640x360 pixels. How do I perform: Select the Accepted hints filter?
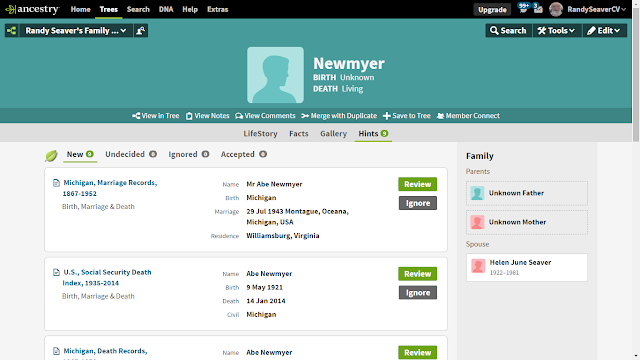244,154
